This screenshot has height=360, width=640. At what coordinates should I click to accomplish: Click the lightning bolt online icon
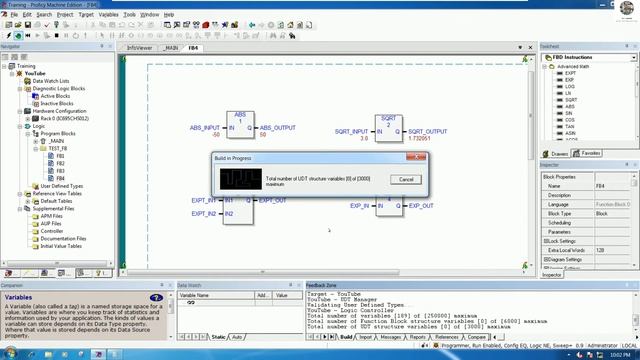click(x=9, y=36)
